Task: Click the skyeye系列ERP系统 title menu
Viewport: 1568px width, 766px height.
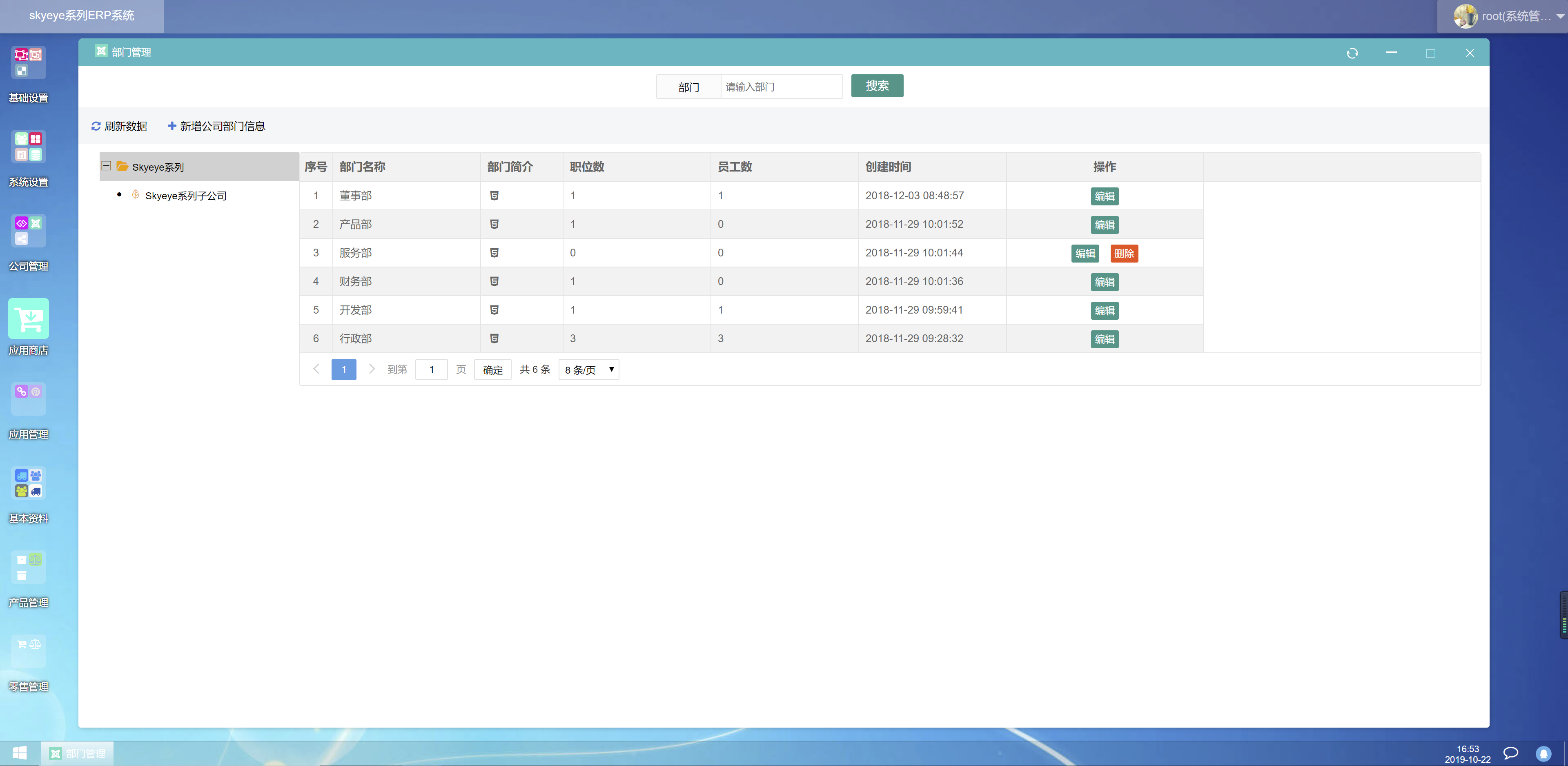Action: (x=81, y=16)
